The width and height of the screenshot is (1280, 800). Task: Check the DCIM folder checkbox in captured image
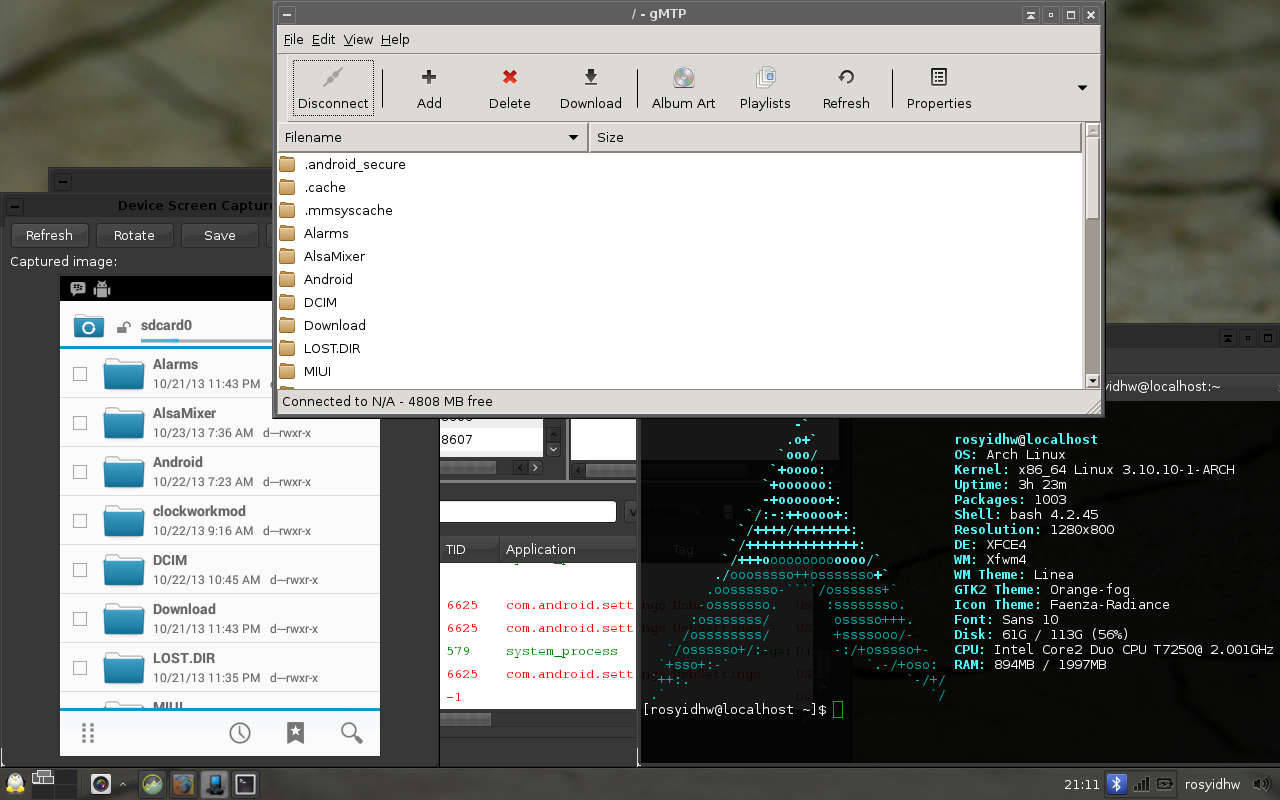coord(80,570)
